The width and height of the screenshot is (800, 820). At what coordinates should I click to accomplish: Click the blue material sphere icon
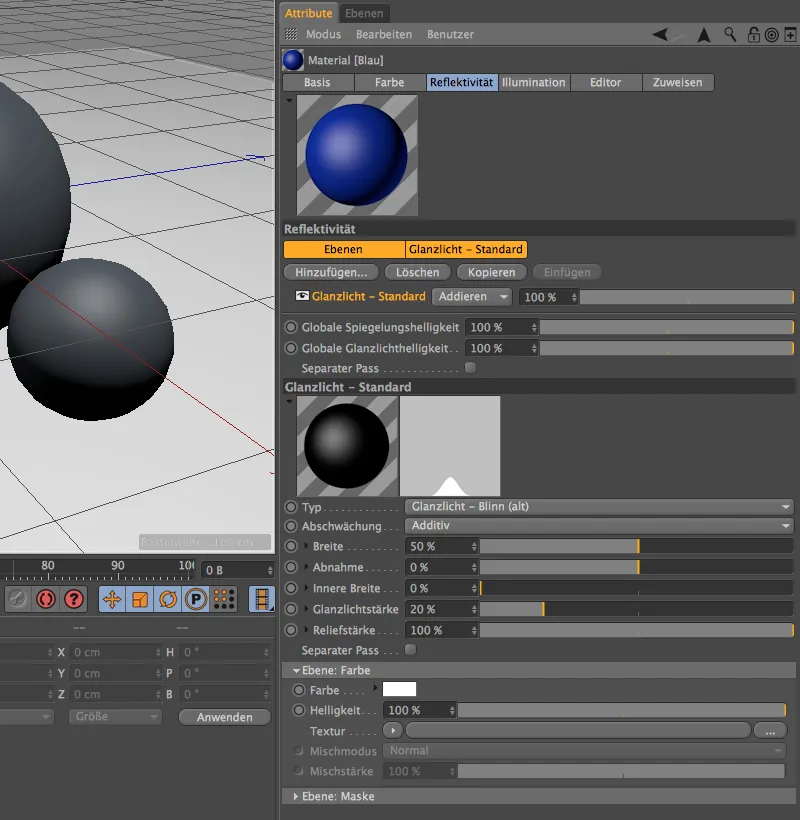pos(293,60)
